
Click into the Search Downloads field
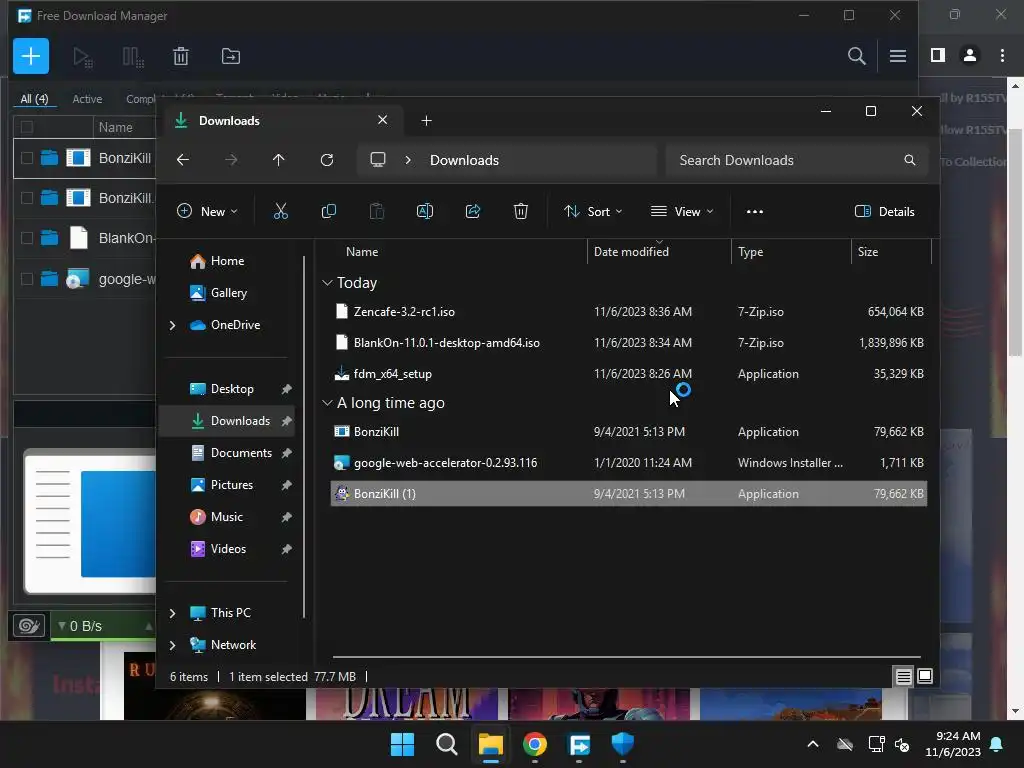(x=796, y=160)
